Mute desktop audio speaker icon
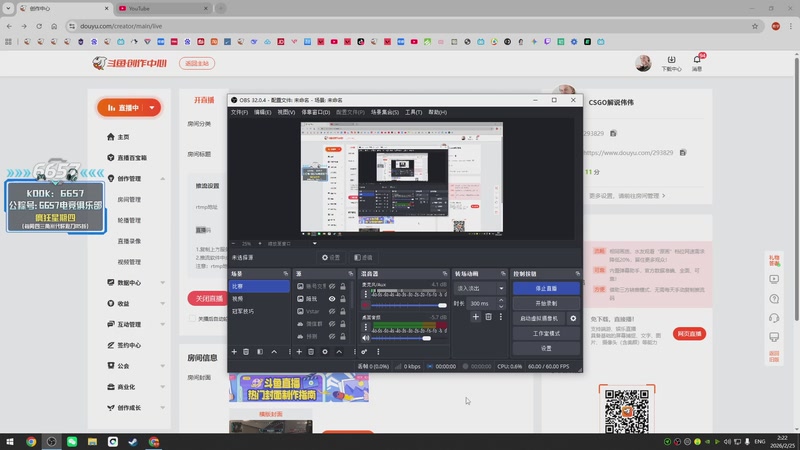 click(x=365, y=338)
